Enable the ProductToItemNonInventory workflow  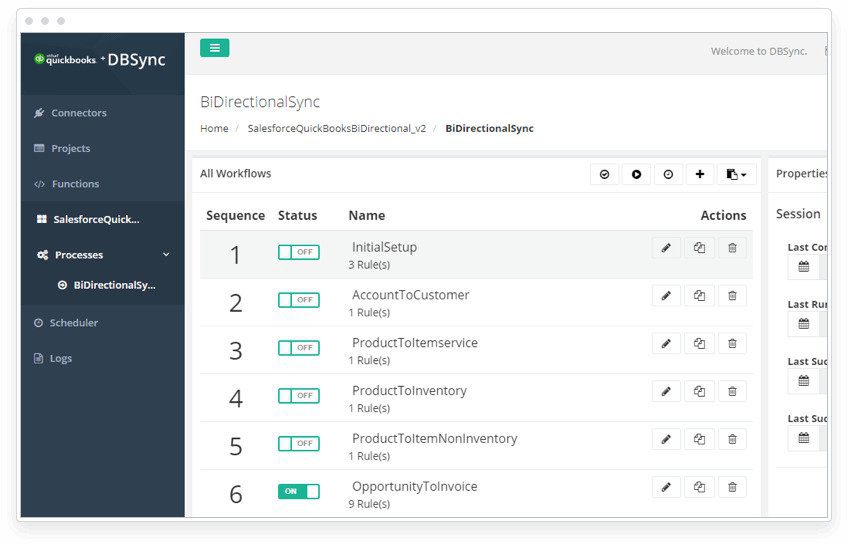[298, 443]
